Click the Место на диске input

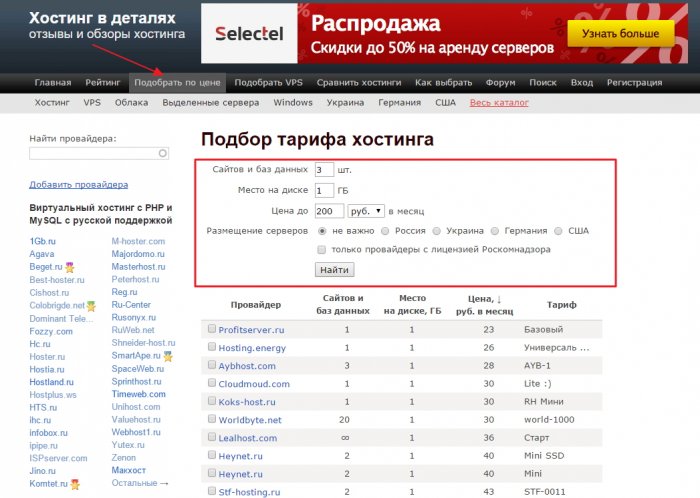[324, 191]
